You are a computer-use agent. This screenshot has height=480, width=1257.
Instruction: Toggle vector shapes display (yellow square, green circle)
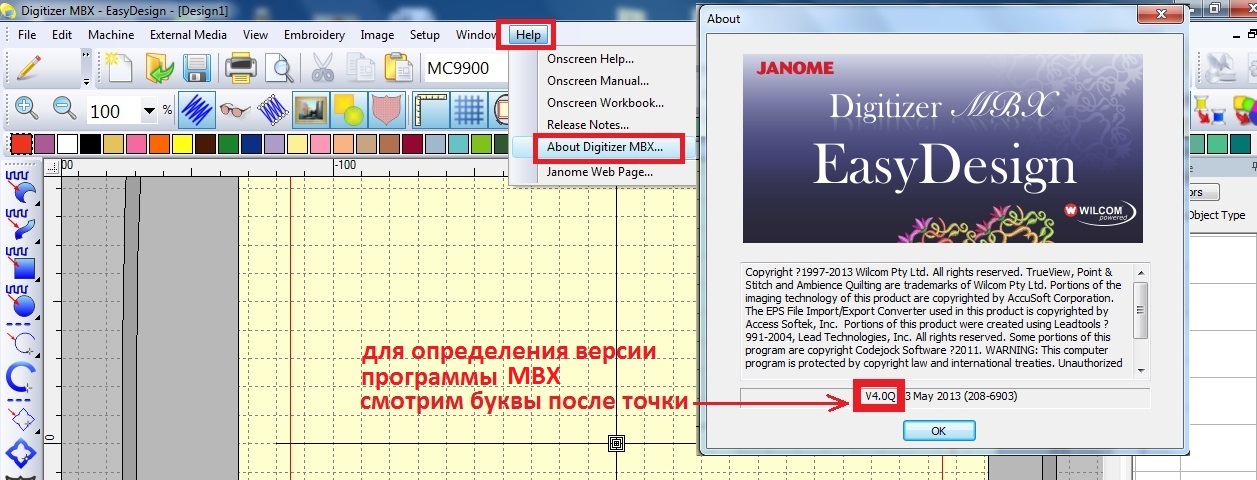coord(348,109)
